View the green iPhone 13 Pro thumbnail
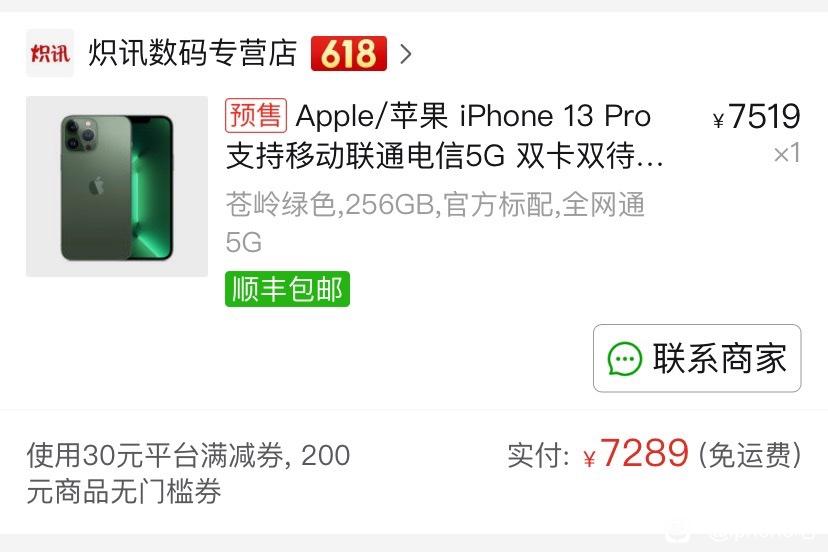 [117, 186]
